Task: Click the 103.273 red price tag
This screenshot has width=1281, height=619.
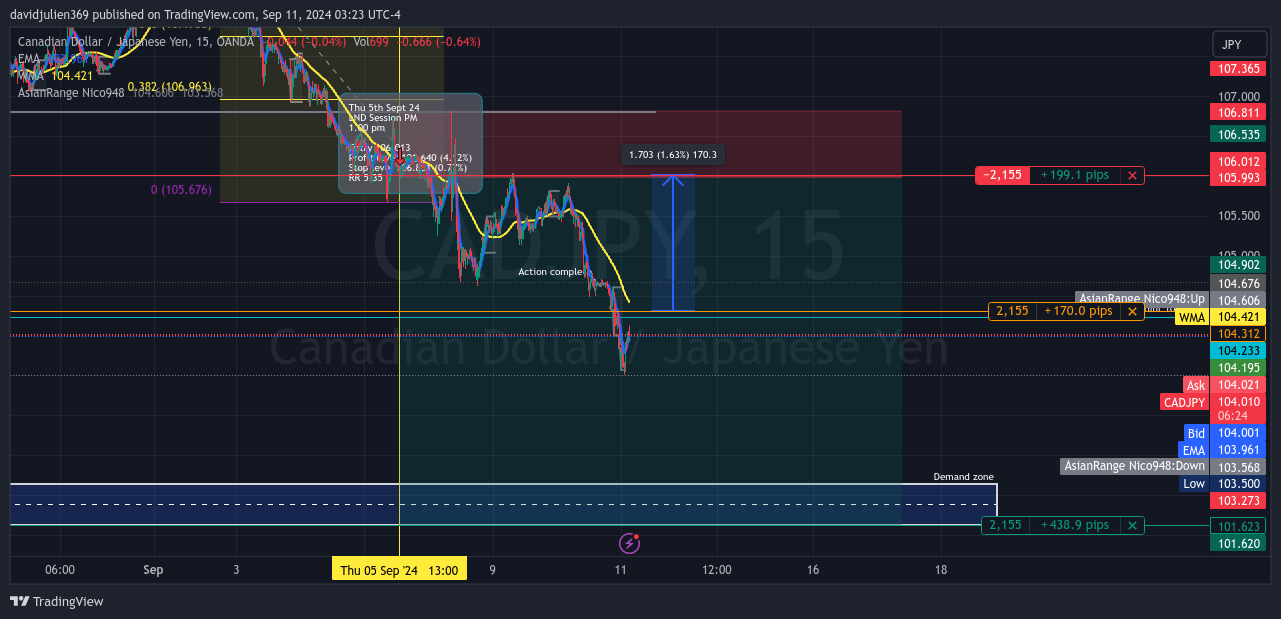Action: click(x=1238, y=500)
